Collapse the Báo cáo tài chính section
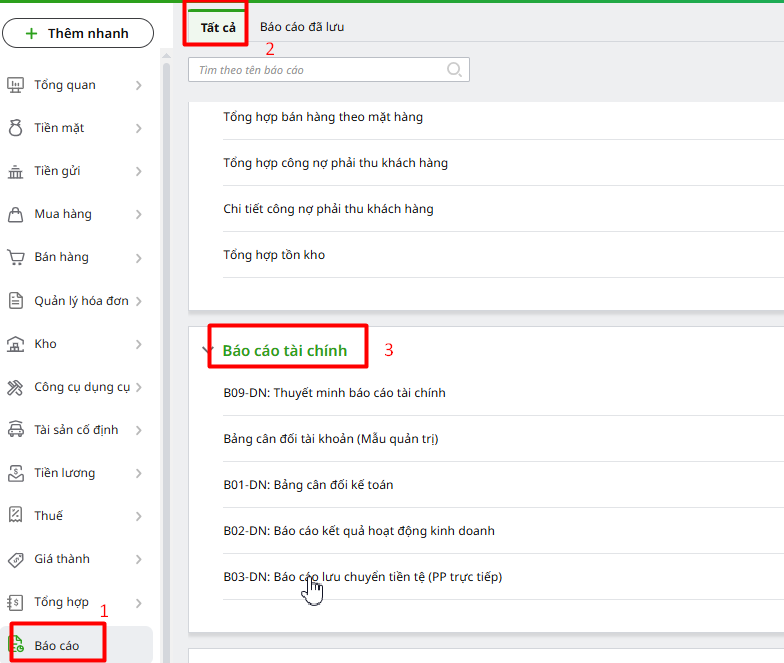 click(208, 351)
